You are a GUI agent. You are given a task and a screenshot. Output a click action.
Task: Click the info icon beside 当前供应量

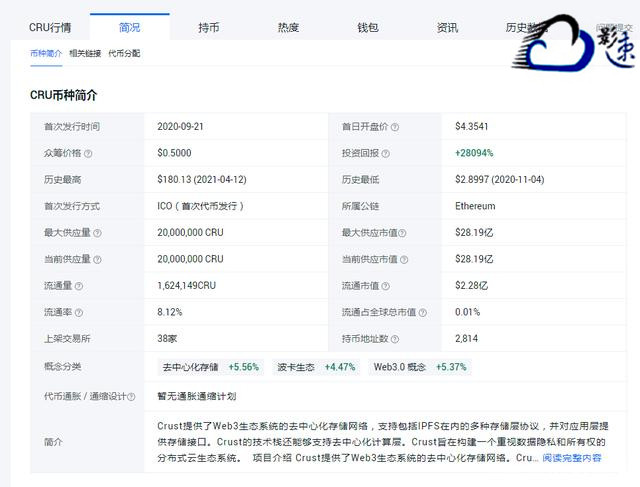point(98,259)
